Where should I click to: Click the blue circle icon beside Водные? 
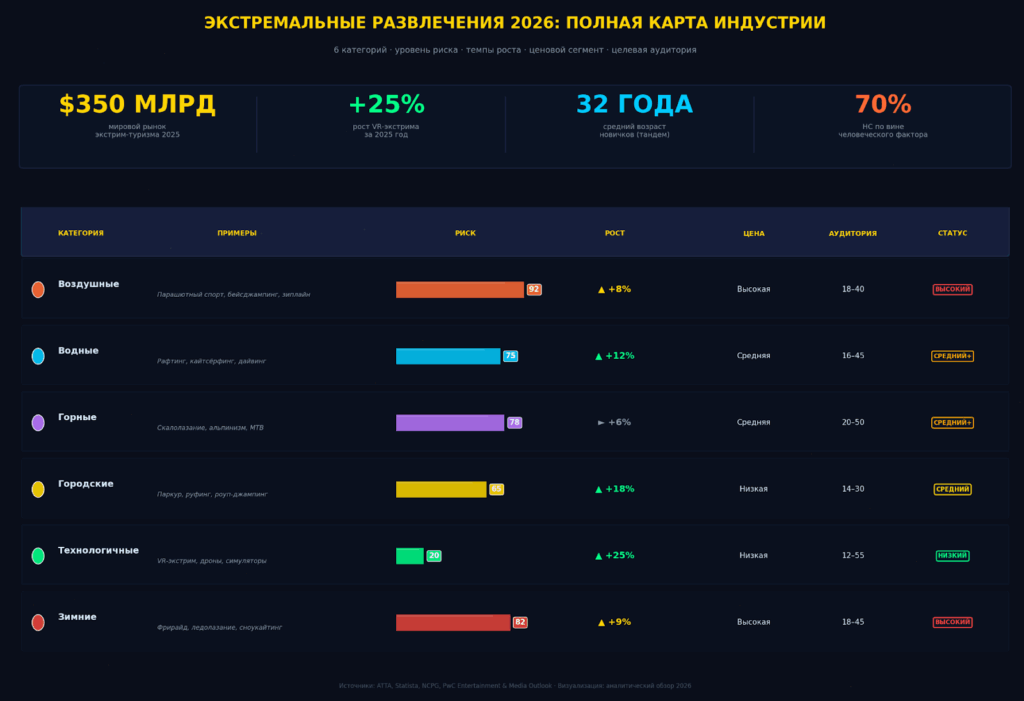pyautogui.click(x=38, y=356)
